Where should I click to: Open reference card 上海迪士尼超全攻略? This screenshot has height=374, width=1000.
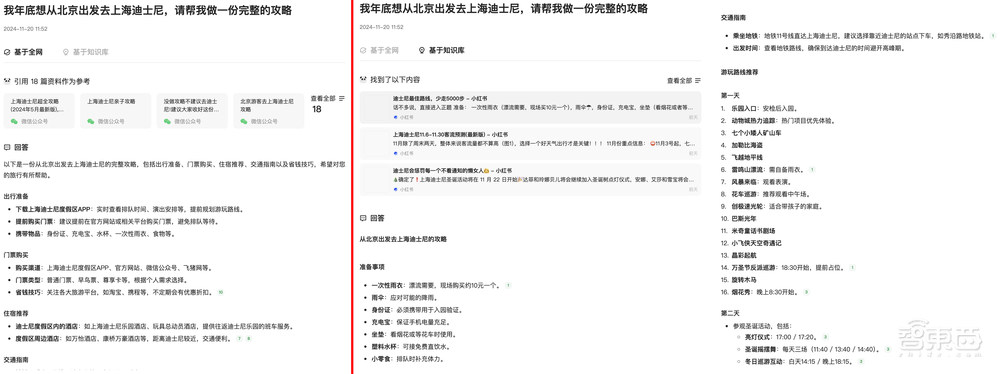[x=40, y=110]
